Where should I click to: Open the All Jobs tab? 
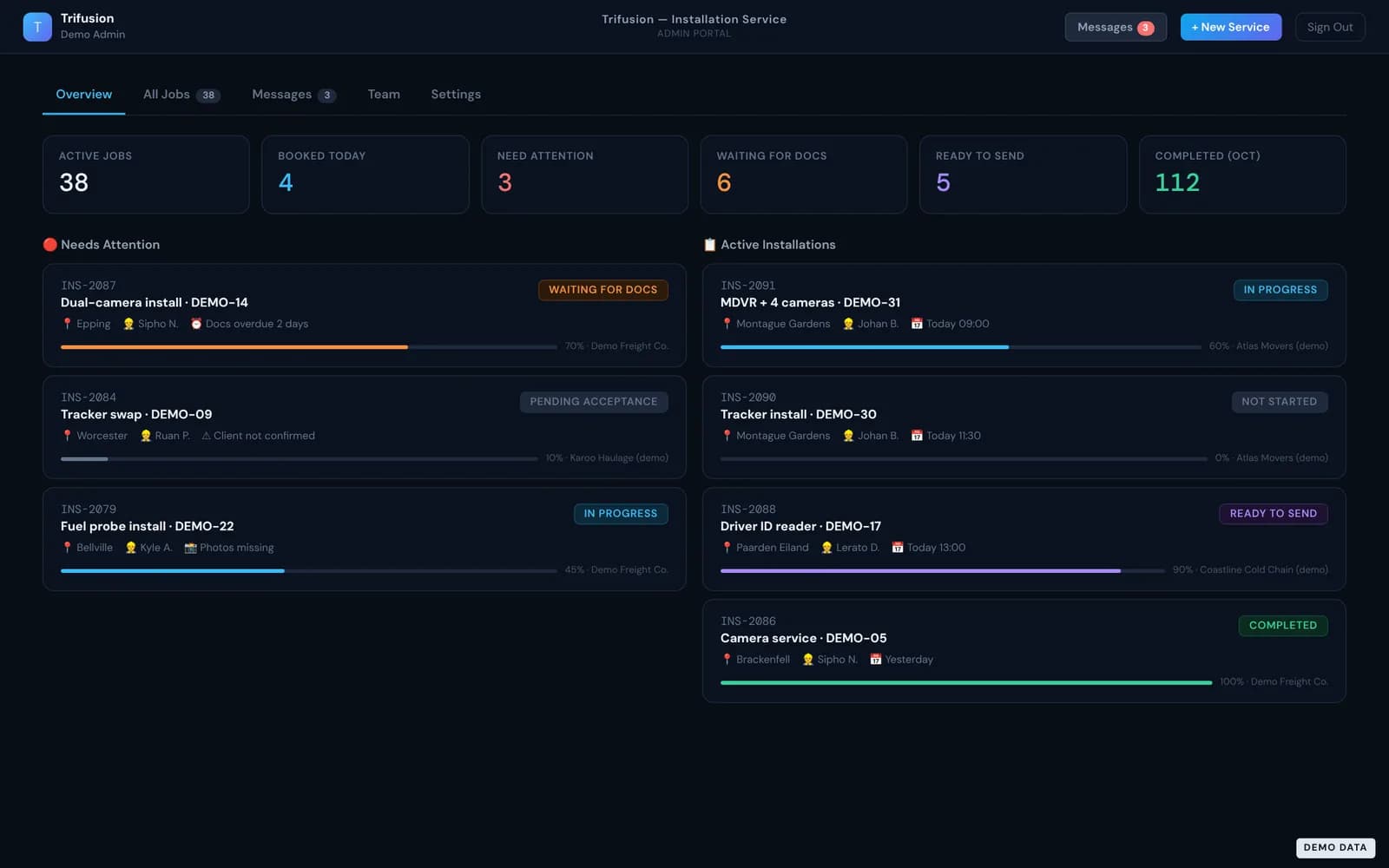(x=181, y=95)
